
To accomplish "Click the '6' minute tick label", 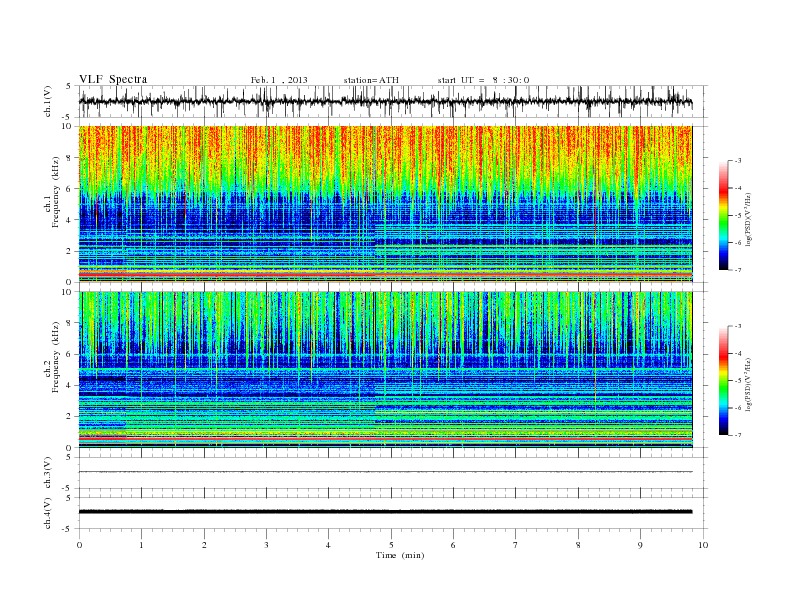I will (453, 545).
